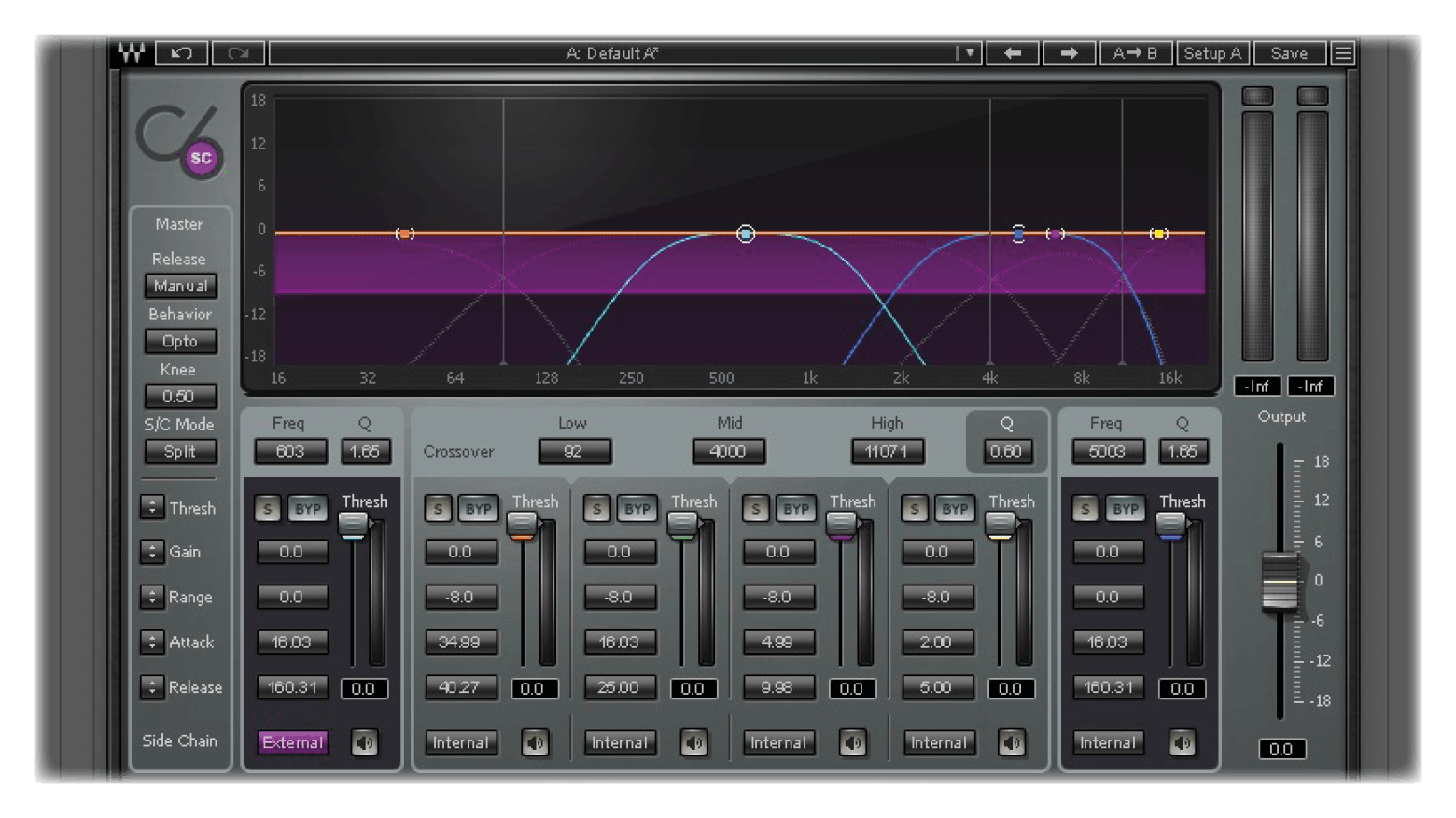1456x818 pixels.
Task: Load the previous preset arrow
Action: pos(1013,53)
